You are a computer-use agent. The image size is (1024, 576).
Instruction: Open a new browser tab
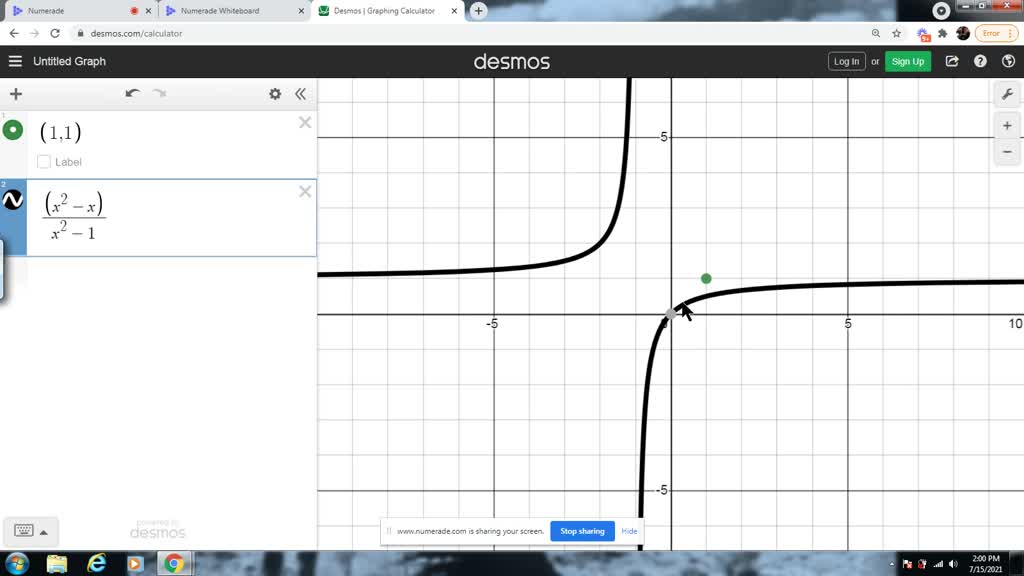[479, 11]
